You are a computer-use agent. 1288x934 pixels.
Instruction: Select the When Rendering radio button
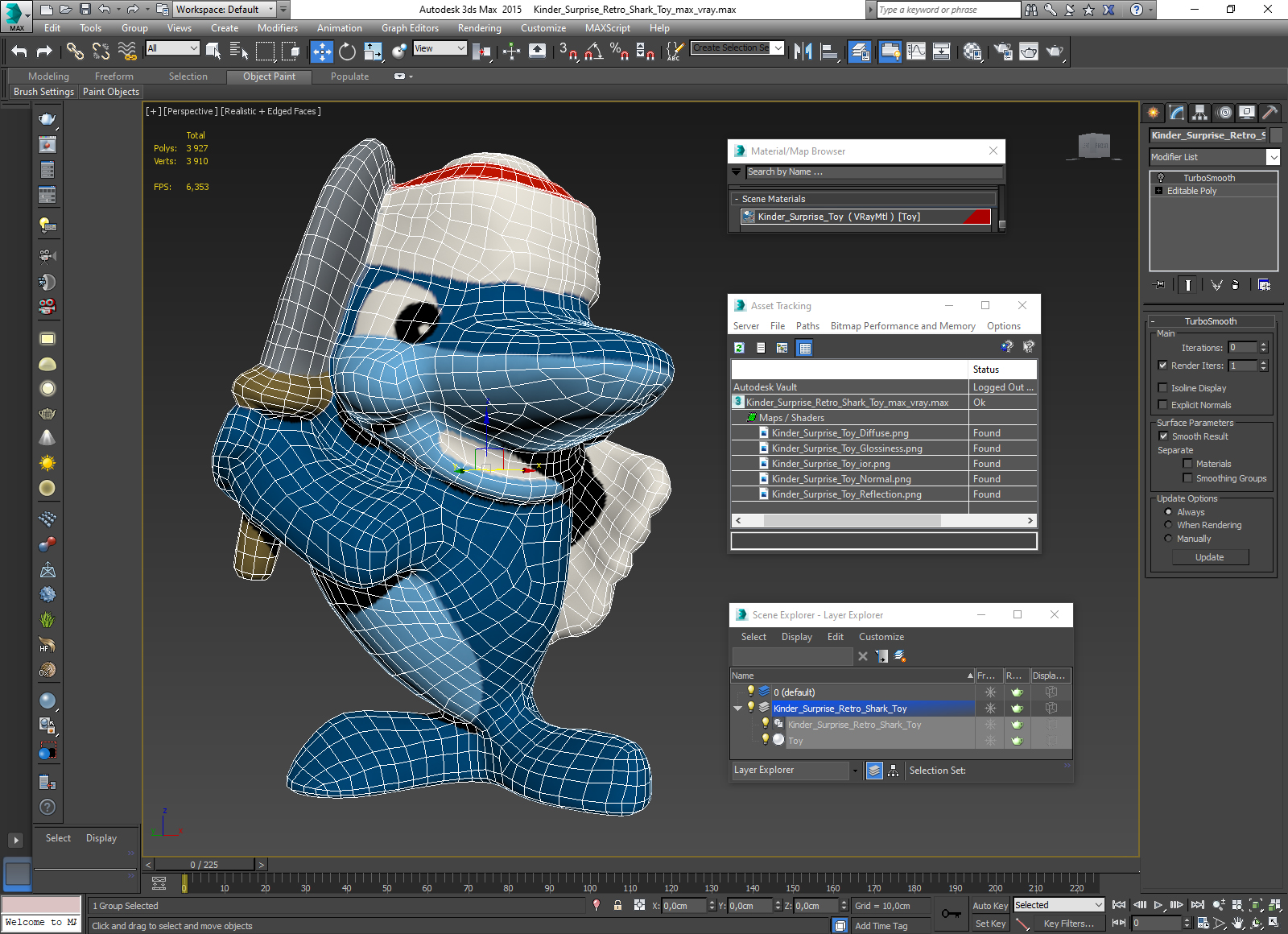click(x=1168, y=525)
